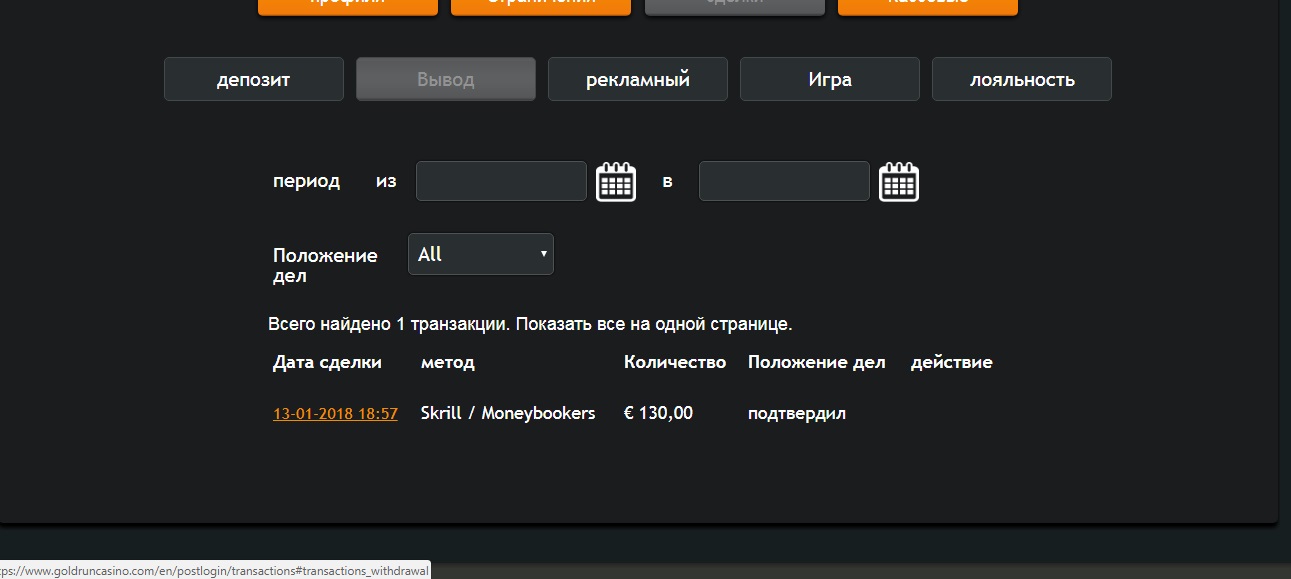Click the Дата сделки column header

click(x=326, y=362)
